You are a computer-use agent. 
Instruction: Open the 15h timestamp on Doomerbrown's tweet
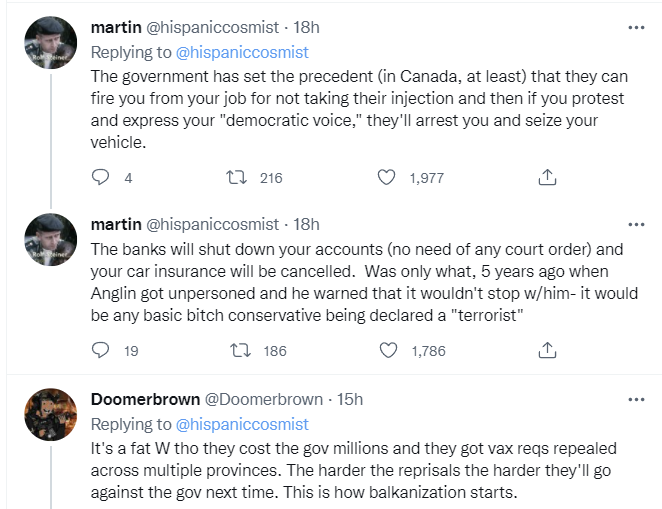(x=349, y=400)
